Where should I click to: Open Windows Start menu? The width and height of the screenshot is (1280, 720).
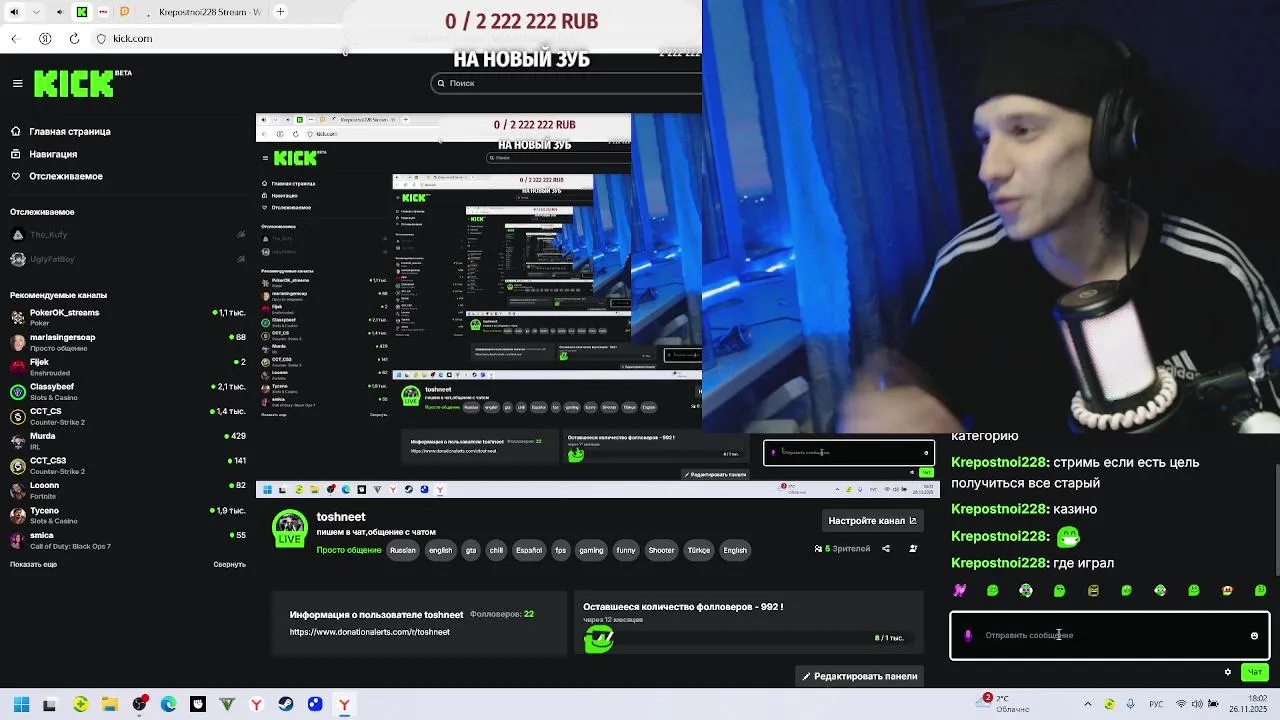point(21,704)
